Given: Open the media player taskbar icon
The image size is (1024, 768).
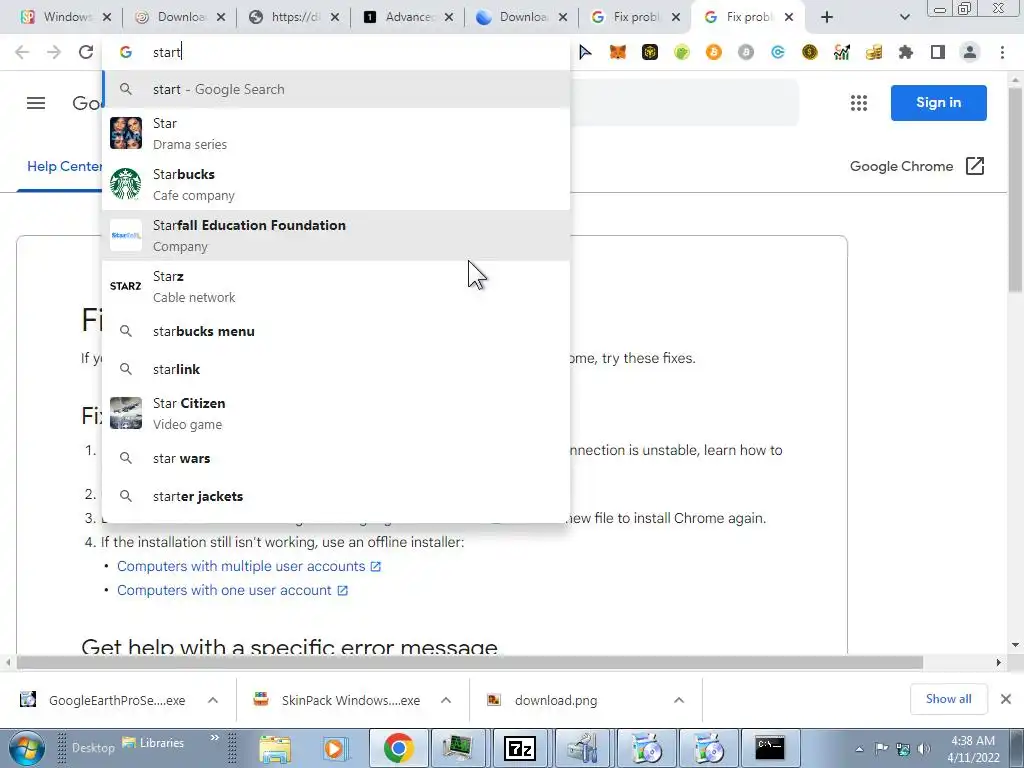Looking at the screenshot, I should [337, 748].
